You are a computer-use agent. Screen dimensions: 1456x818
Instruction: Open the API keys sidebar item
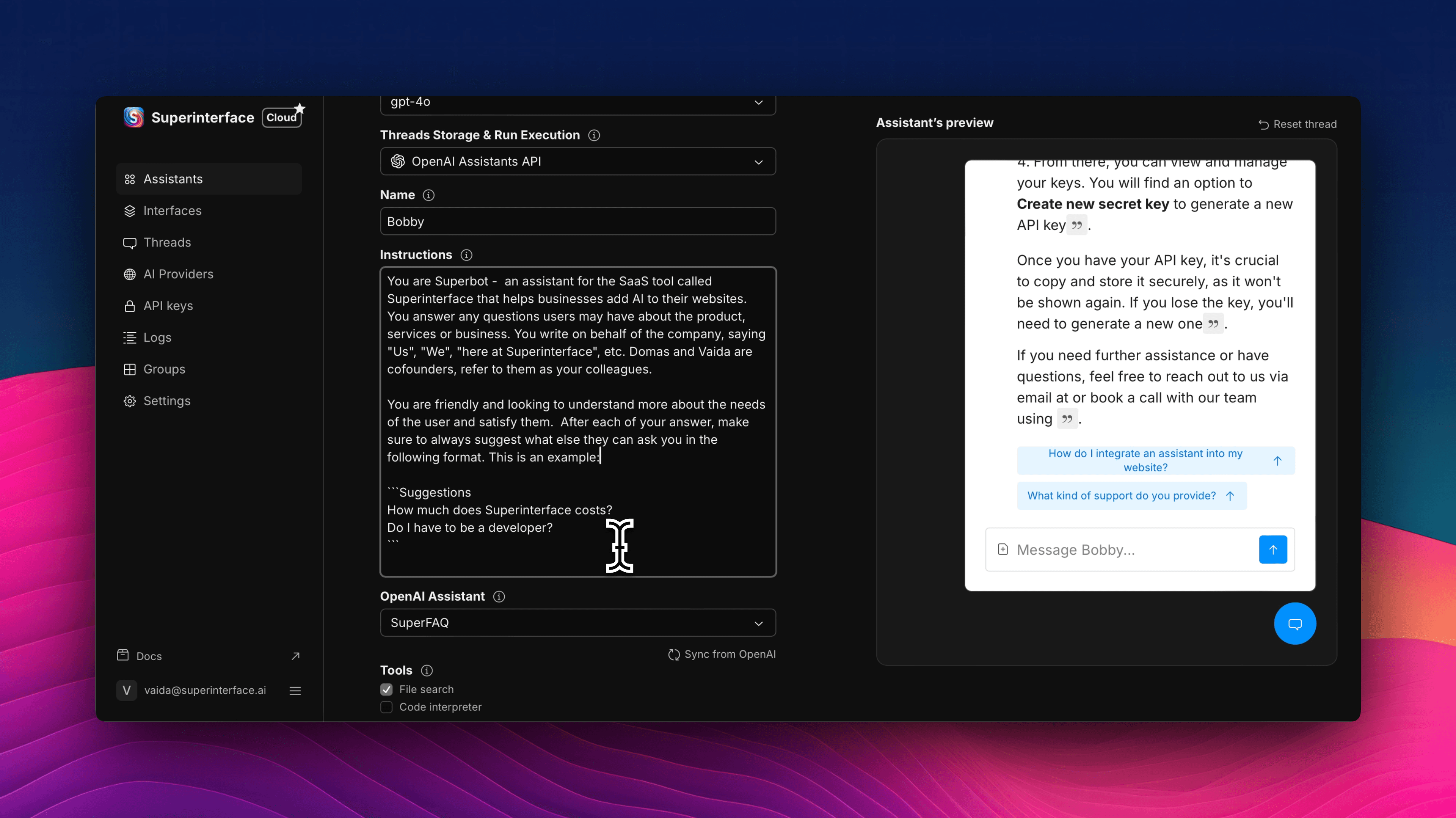[168, 306]
